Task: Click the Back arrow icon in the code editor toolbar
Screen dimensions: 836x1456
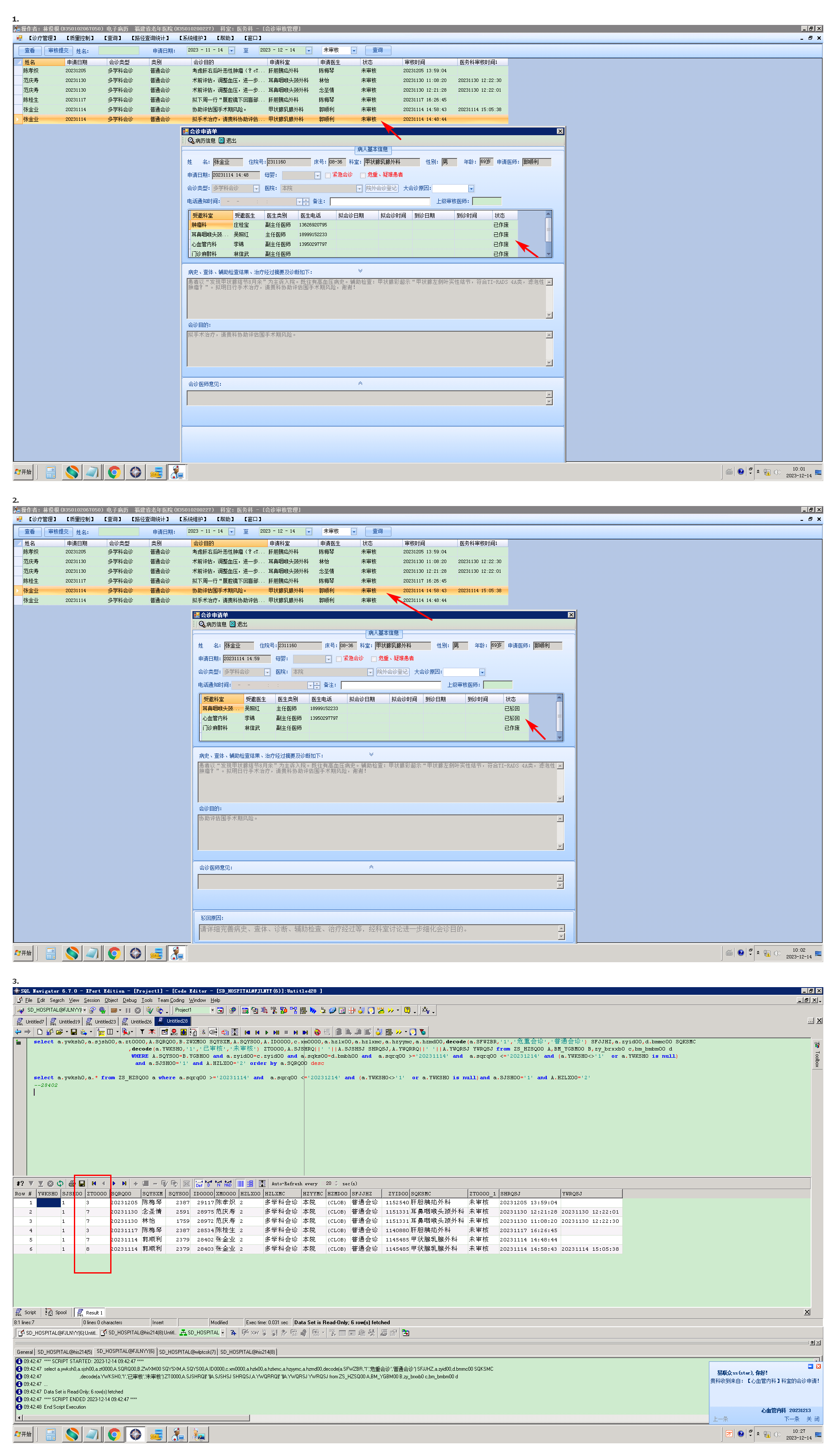Action: click(x=18, y=1032)
